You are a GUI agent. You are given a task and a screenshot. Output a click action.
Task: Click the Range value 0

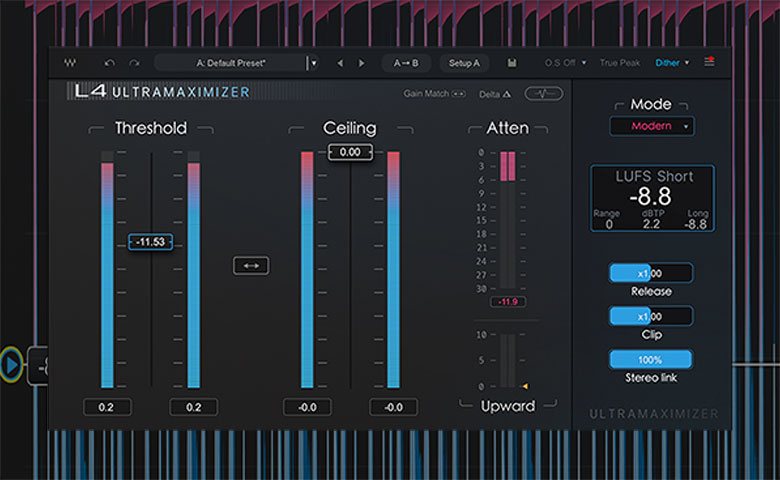click(609, 224)
